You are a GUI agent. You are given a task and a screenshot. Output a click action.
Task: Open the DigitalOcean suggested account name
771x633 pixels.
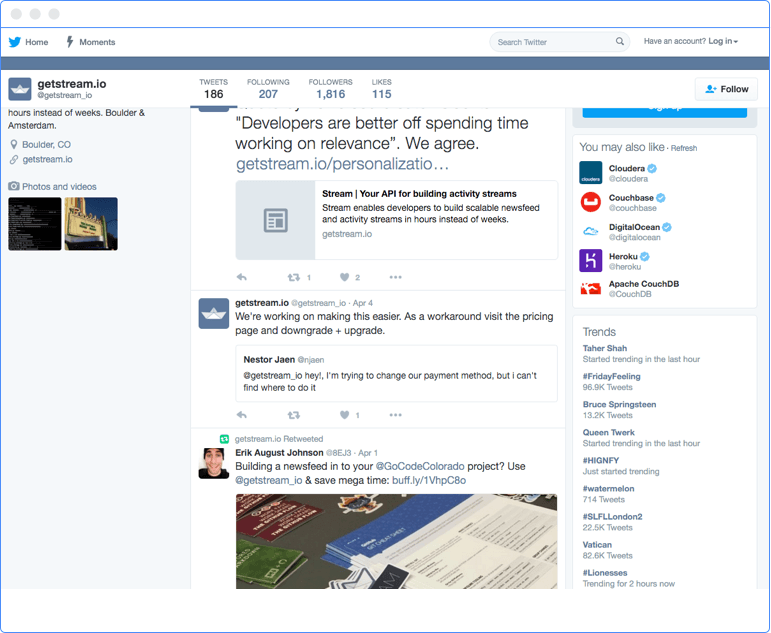634,227
